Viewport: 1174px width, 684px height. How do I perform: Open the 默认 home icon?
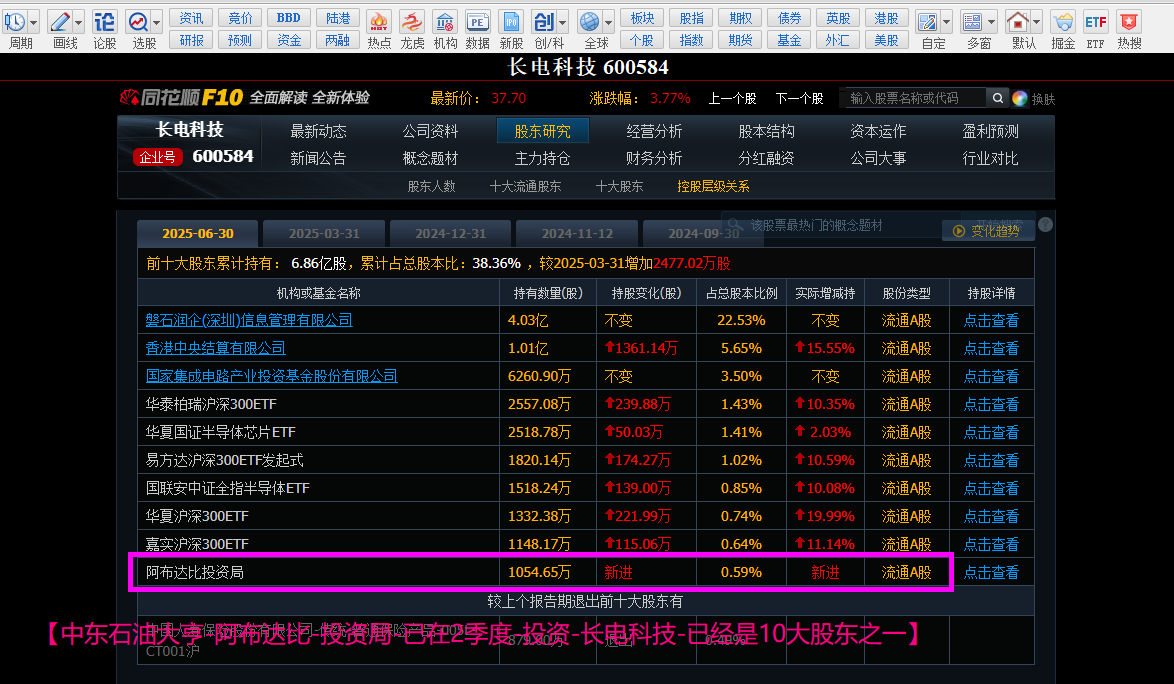tap(1018, 22)
